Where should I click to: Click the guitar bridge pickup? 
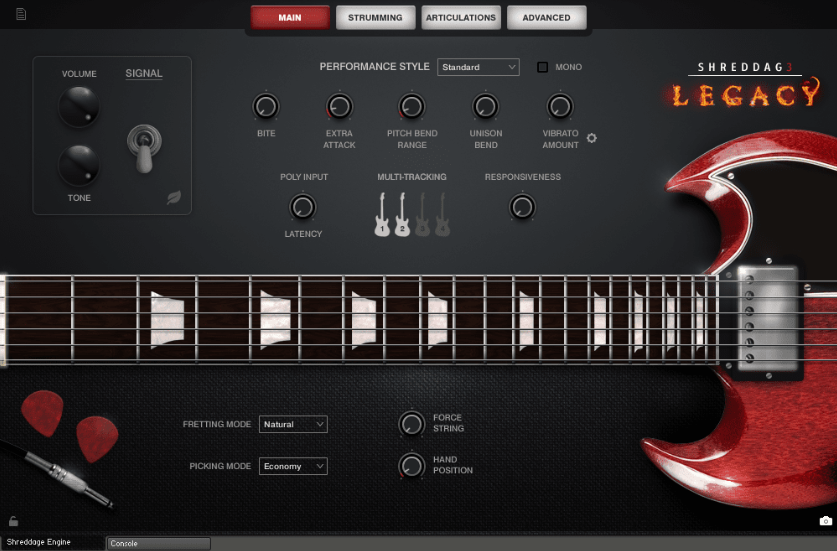point(767,319)
